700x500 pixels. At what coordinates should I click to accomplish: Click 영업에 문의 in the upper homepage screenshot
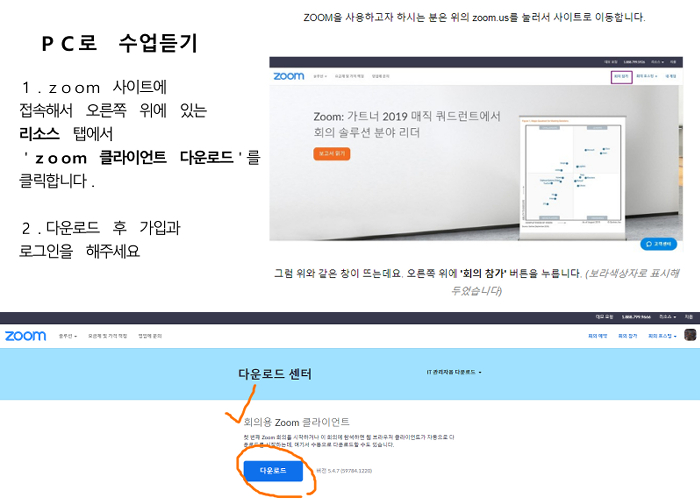click(x=380, y=76)
